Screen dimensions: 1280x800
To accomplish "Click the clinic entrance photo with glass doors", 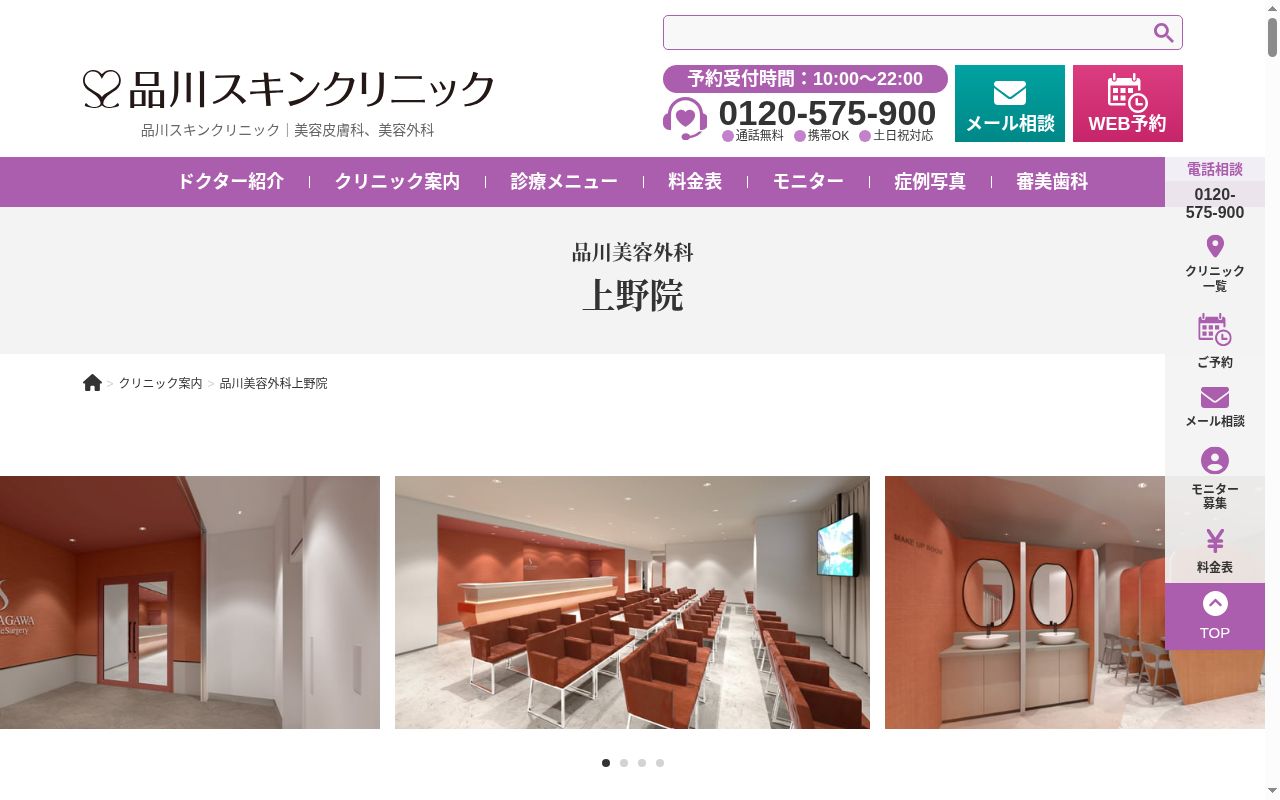I will [x=190, y=602].
